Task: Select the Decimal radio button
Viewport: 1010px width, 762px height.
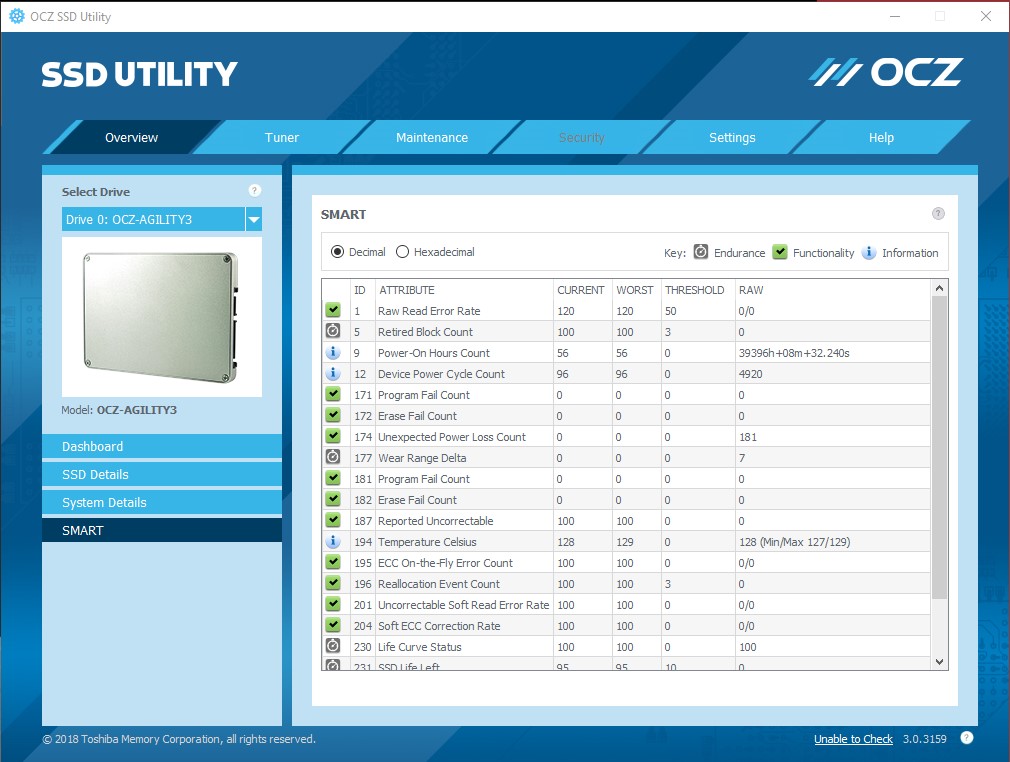Action: pyautogui.click(x=338, y=252)
